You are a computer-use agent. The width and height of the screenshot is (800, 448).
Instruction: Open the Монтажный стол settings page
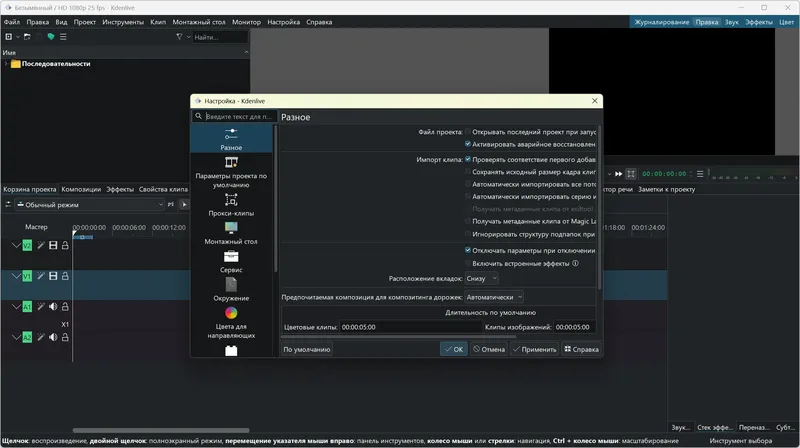[231, 233]
